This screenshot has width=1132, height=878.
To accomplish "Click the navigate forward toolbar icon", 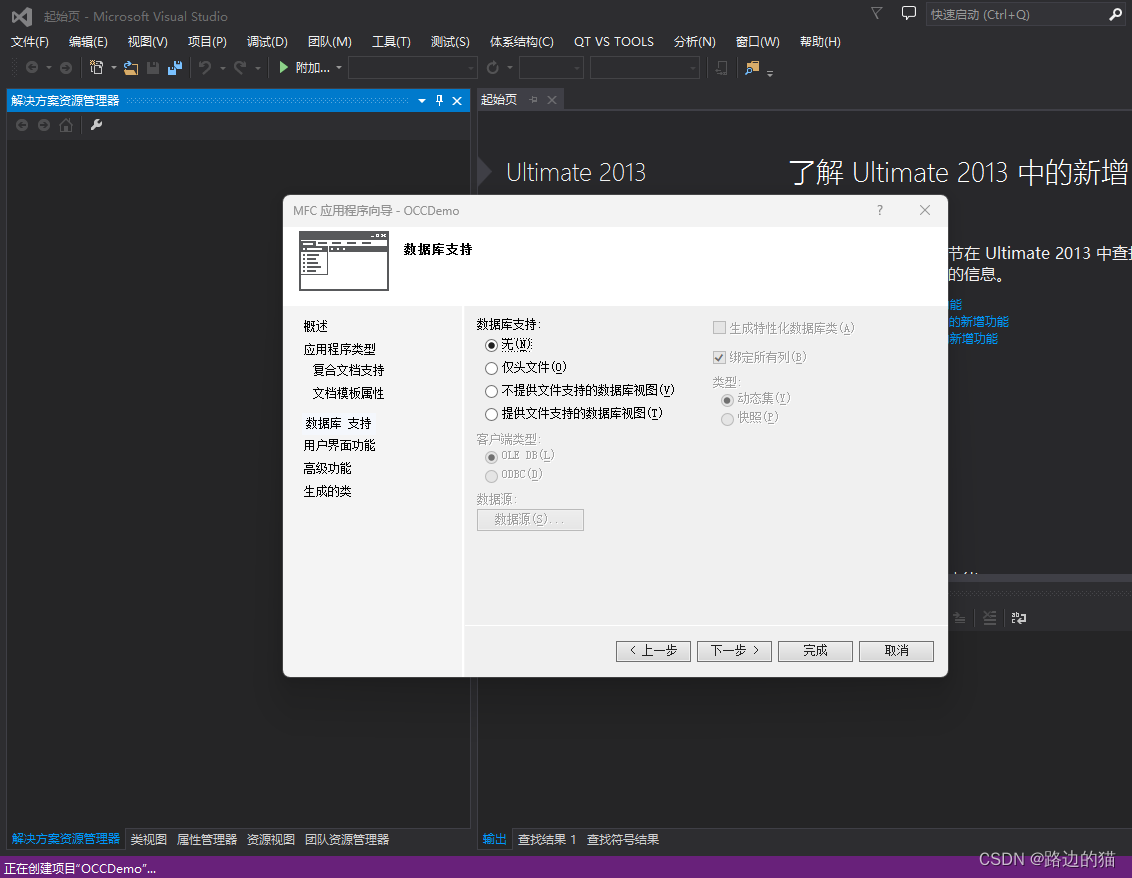I will coord(66,67).
